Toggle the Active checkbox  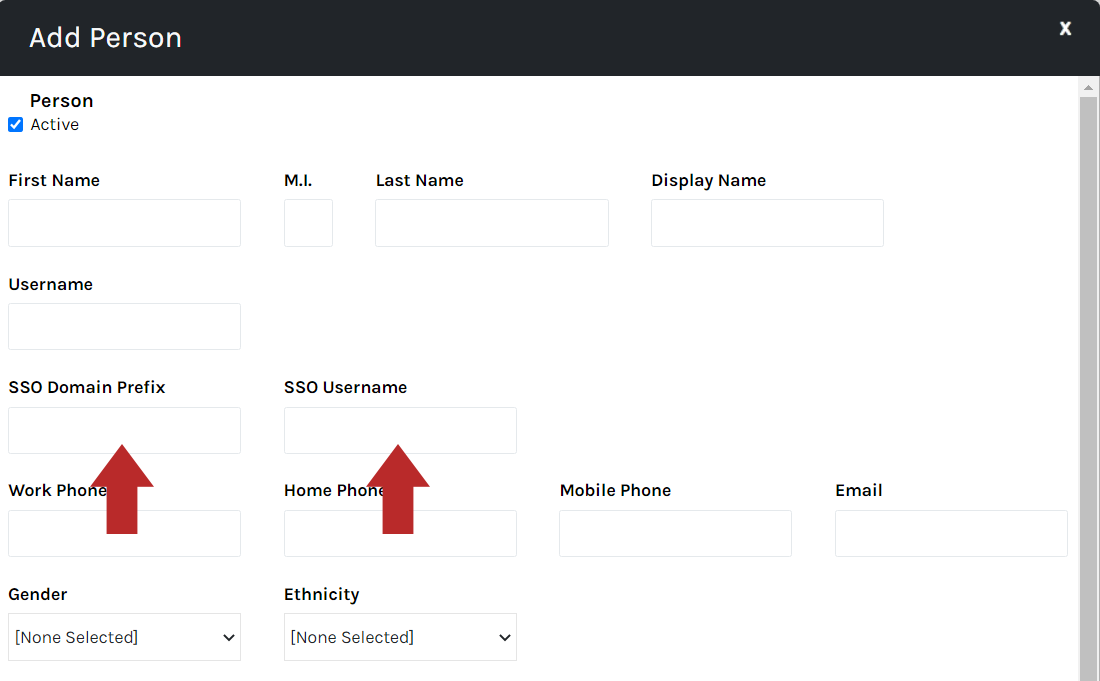15,125
